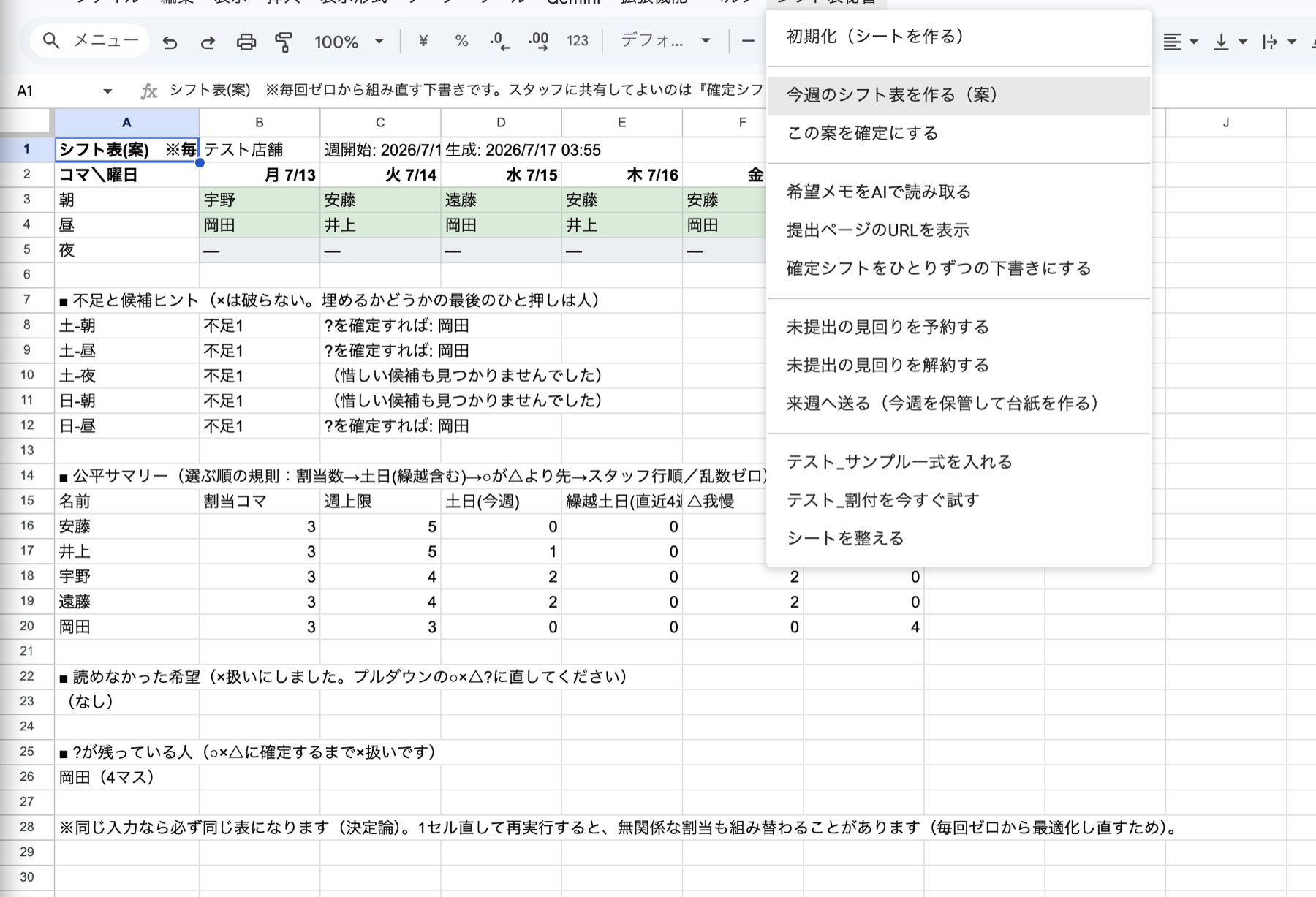The image size is (1316, 897).
Task: Select 希望メモをAIで読み取る
Action: 958,192
